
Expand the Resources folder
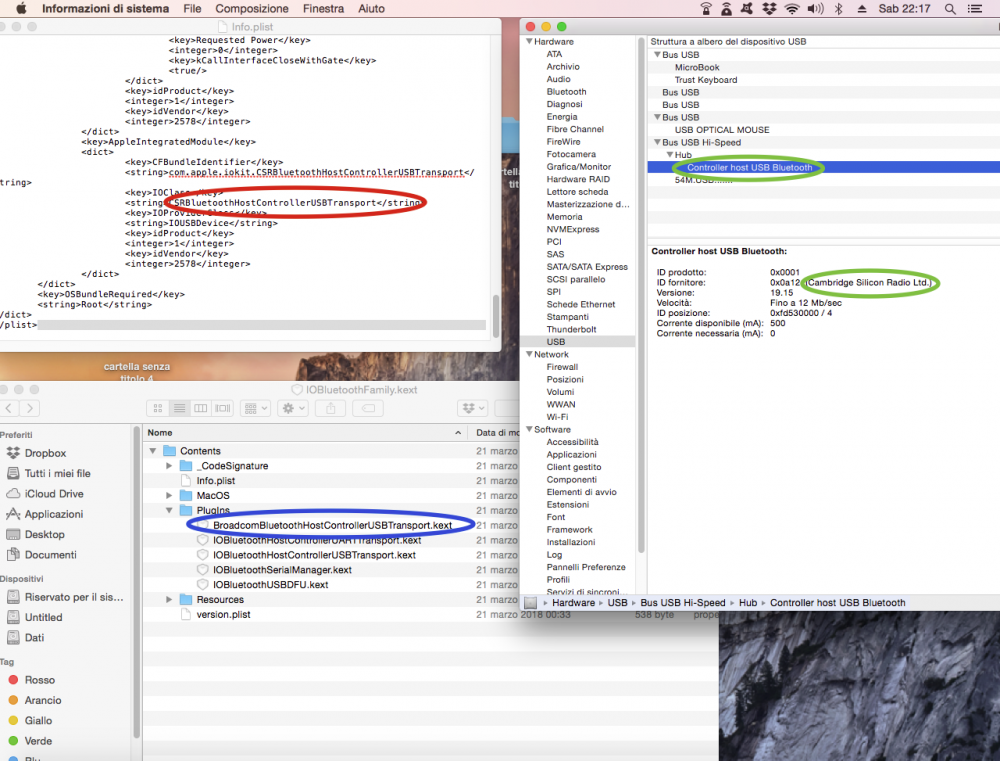(169, 600)
